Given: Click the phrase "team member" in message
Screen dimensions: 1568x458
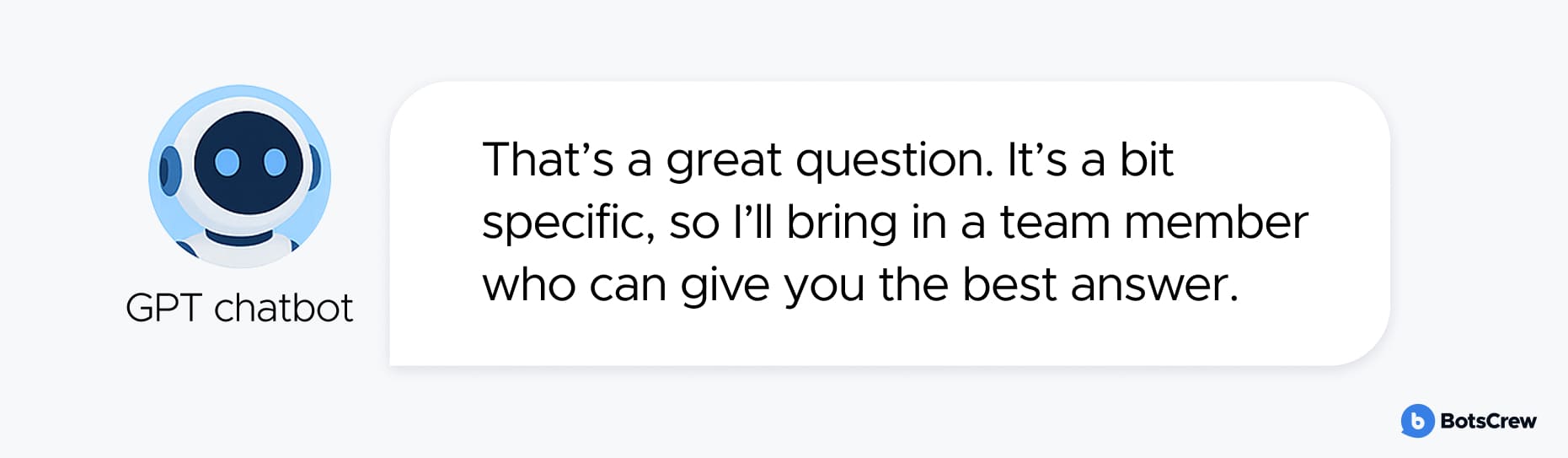Looking at the screenshot, I should [x=1153, y=223].
